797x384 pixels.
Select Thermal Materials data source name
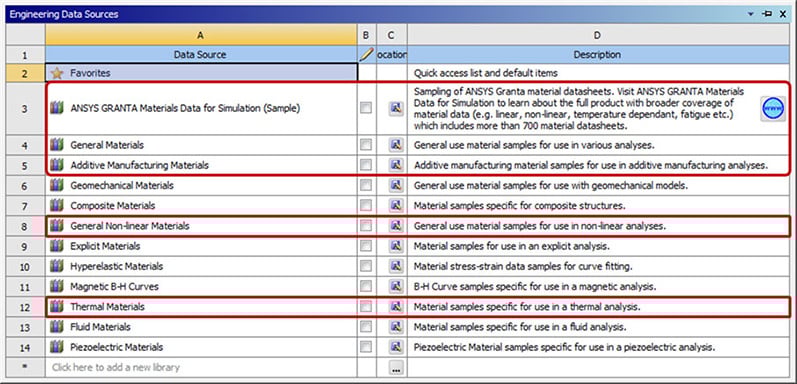pos(107,307)
